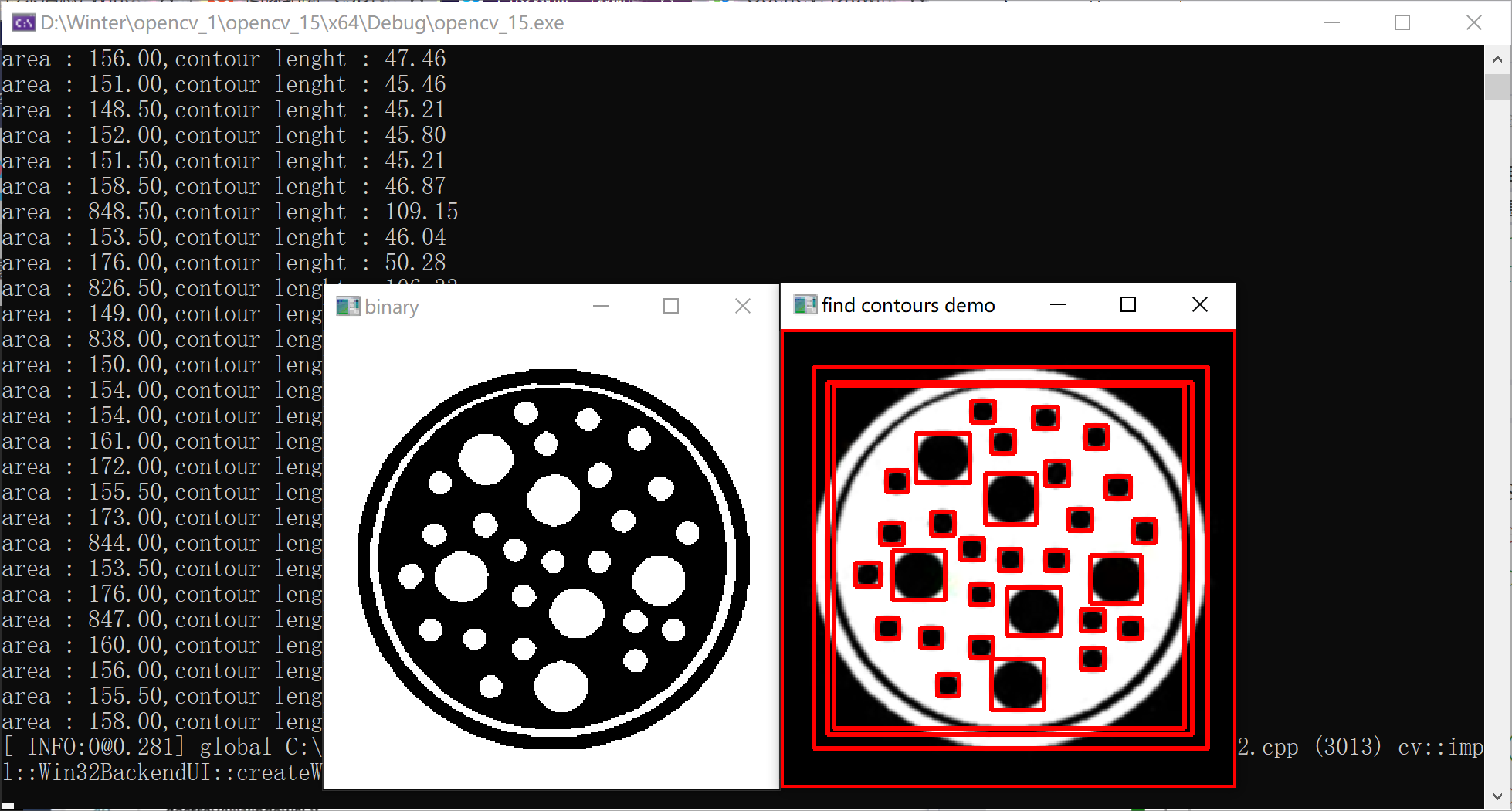
Task: Click the console vertical scrollbar thumb
Action: 1497,87
